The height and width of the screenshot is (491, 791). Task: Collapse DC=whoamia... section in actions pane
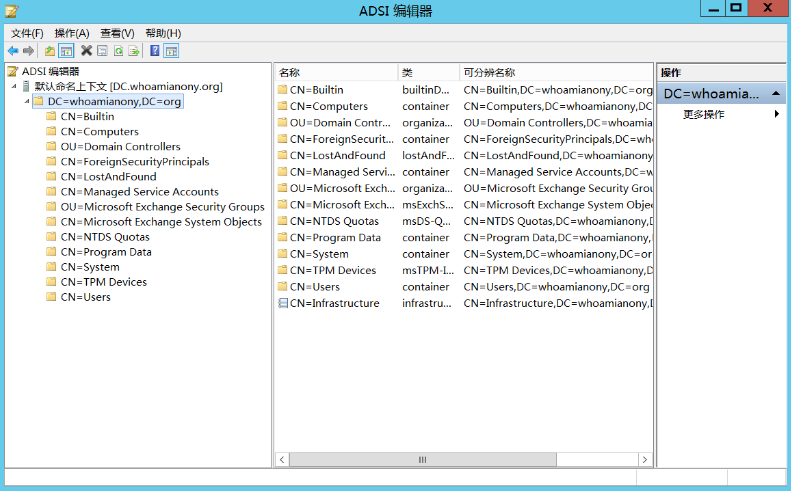776,93
